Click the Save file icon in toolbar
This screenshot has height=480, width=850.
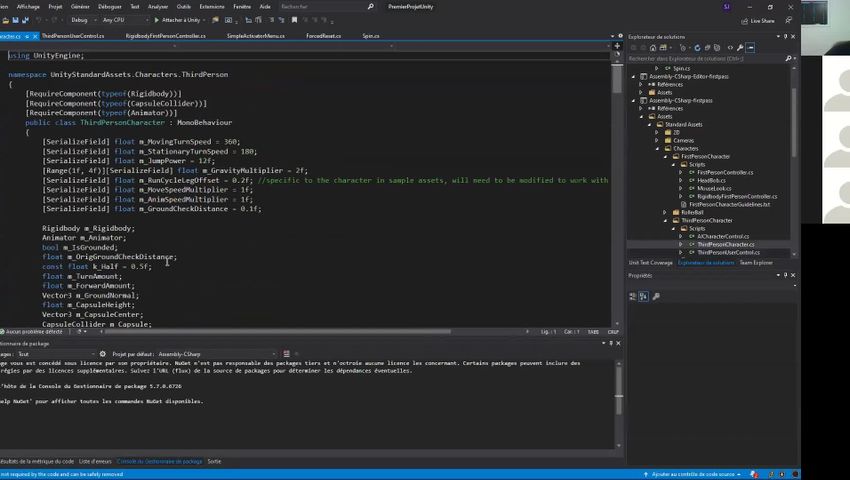pyautogui.click(x=16, y=20)
